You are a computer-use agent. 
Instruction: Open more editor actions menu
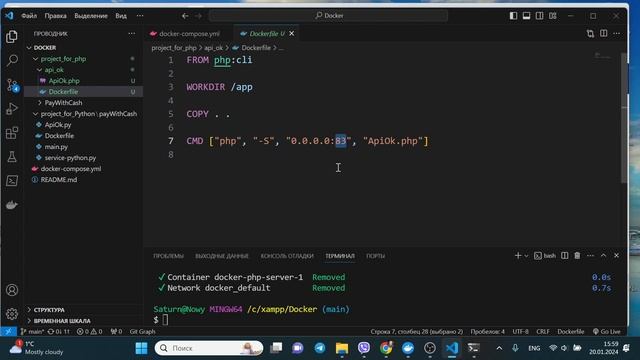(616, 33)
